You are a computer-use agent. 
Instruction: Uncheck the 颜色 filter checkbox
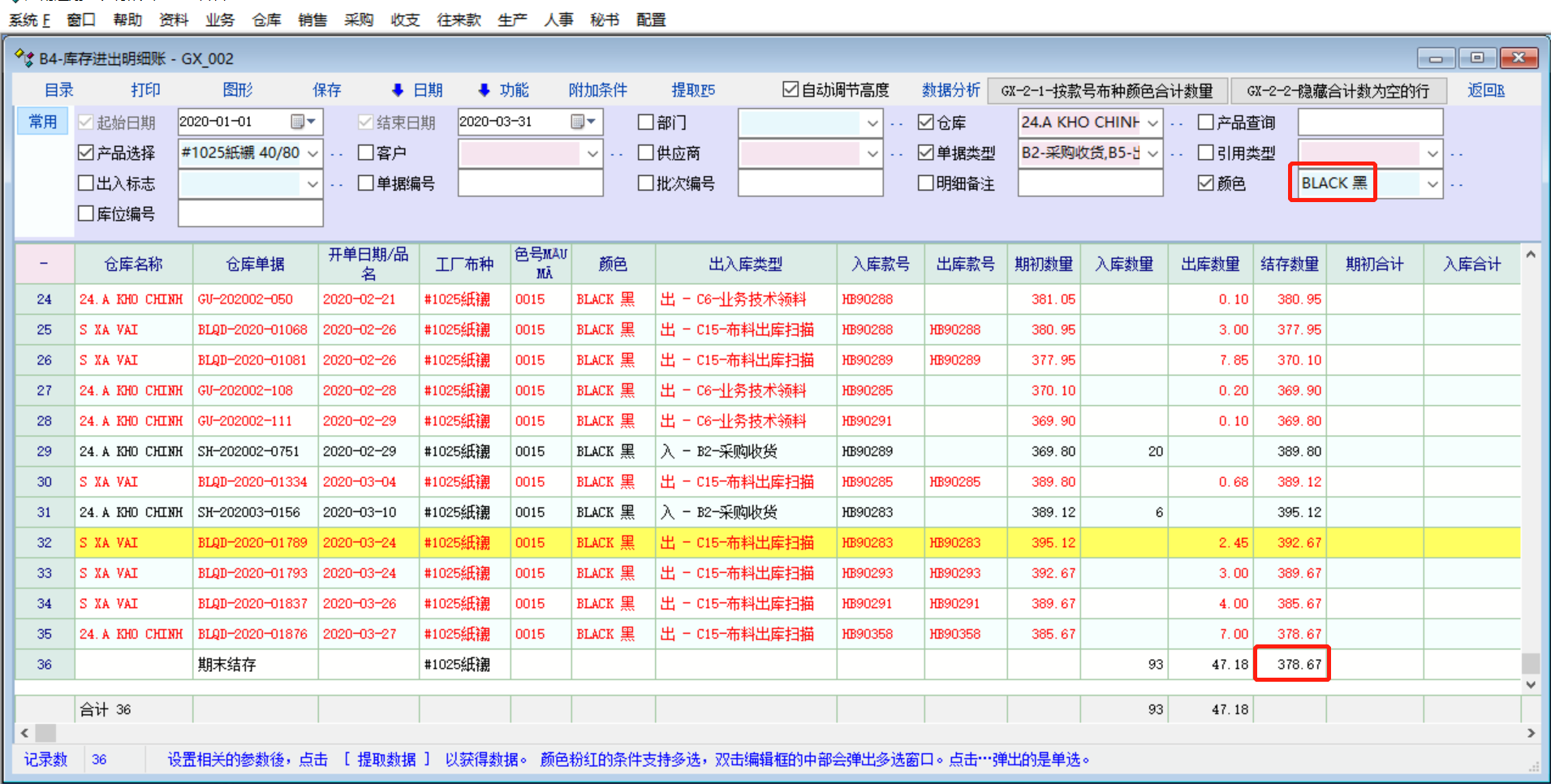pos(1206,183)
